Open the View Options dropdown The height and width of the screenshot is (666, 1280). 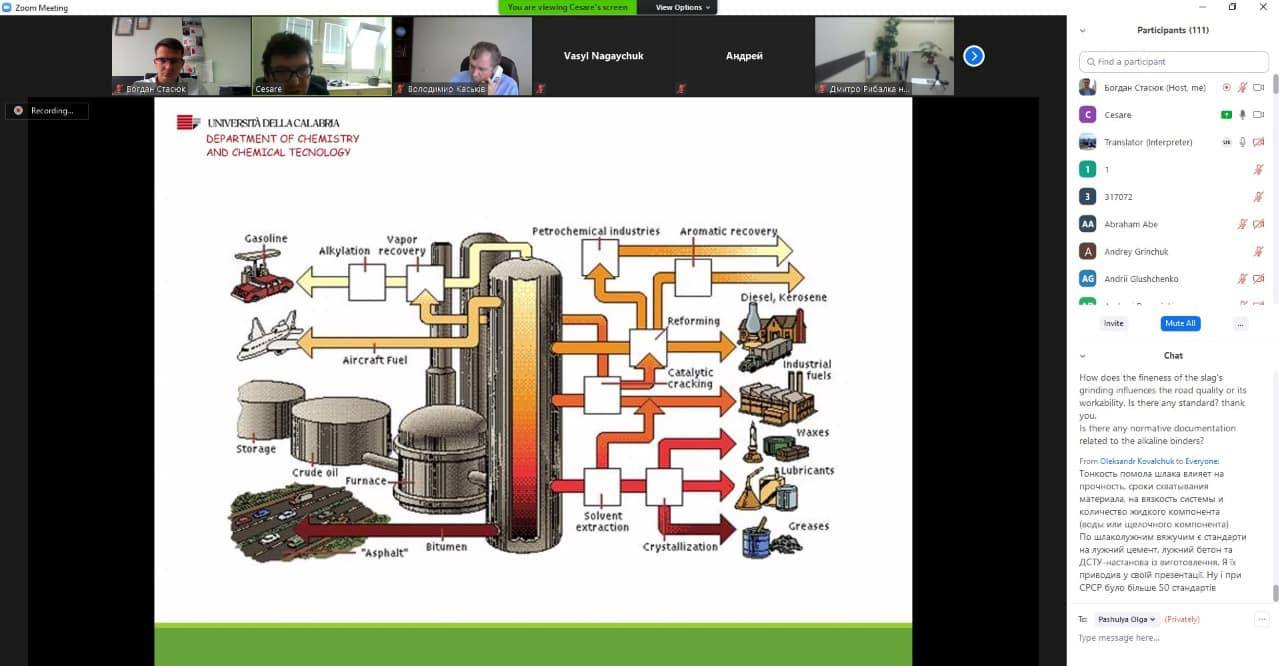(x=683, y=7)
